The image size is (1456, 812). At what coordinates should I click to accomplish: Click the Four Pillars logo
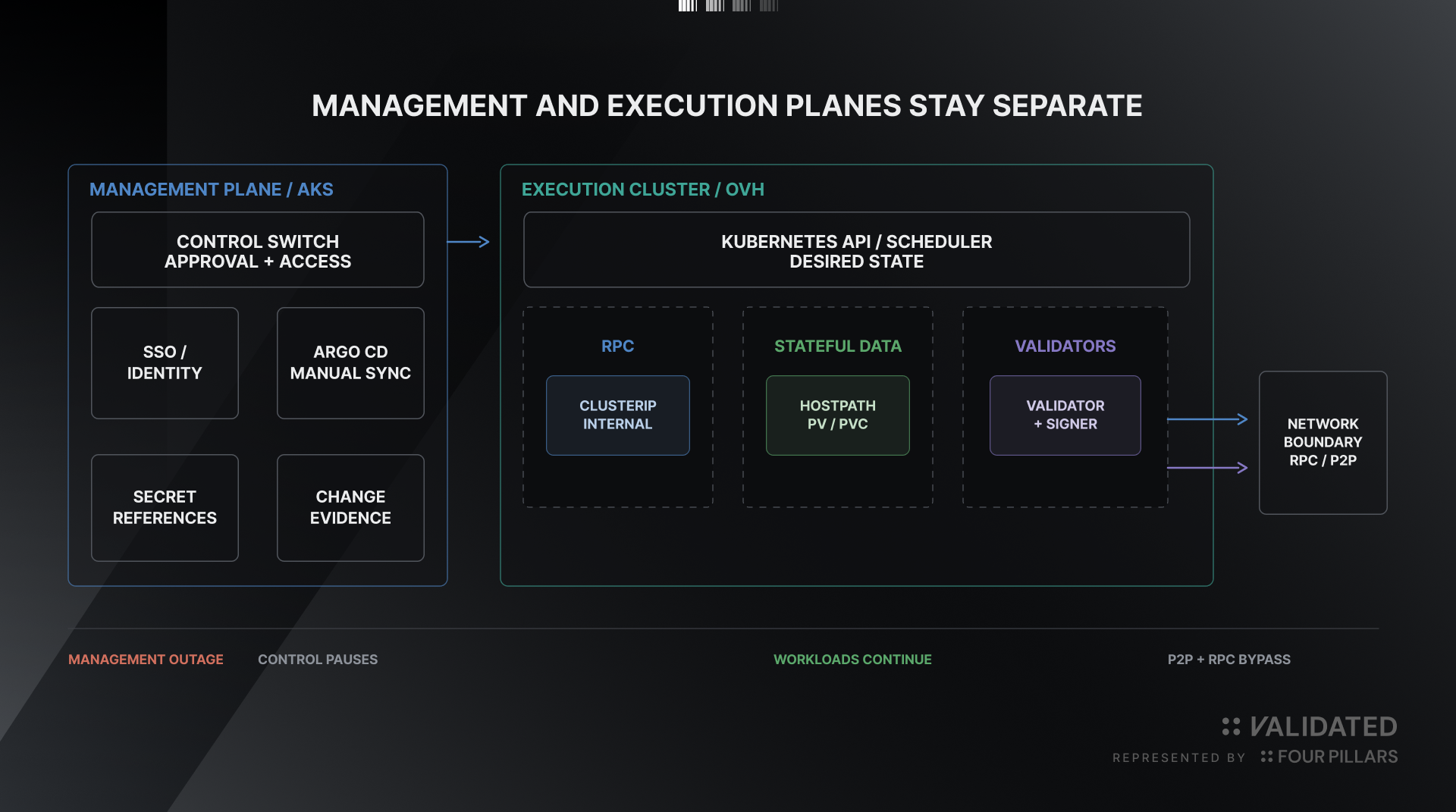pos(1329,757)
